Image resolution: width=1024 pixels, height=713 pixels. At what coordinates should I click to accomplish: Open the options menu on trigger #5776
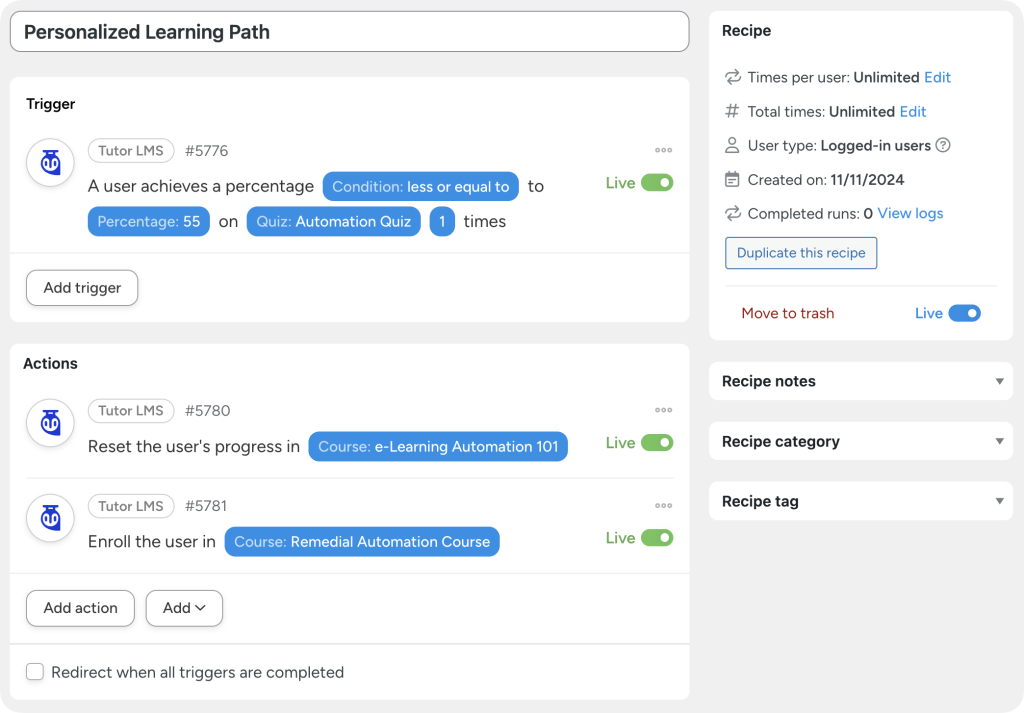tap(663, 148)
